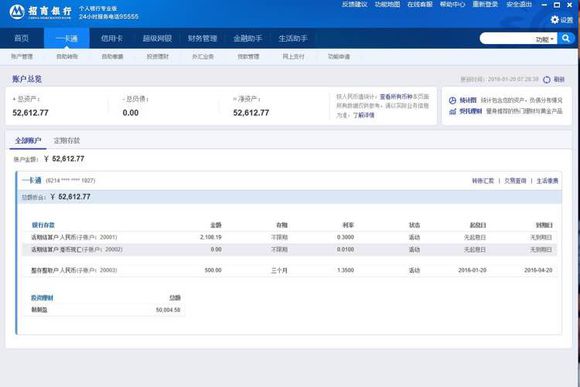Image resolution: width=580 pixels, height=387 pixels.
Task: Open the entrusted wealth management chart icon
Action: [x=452, y=111]
